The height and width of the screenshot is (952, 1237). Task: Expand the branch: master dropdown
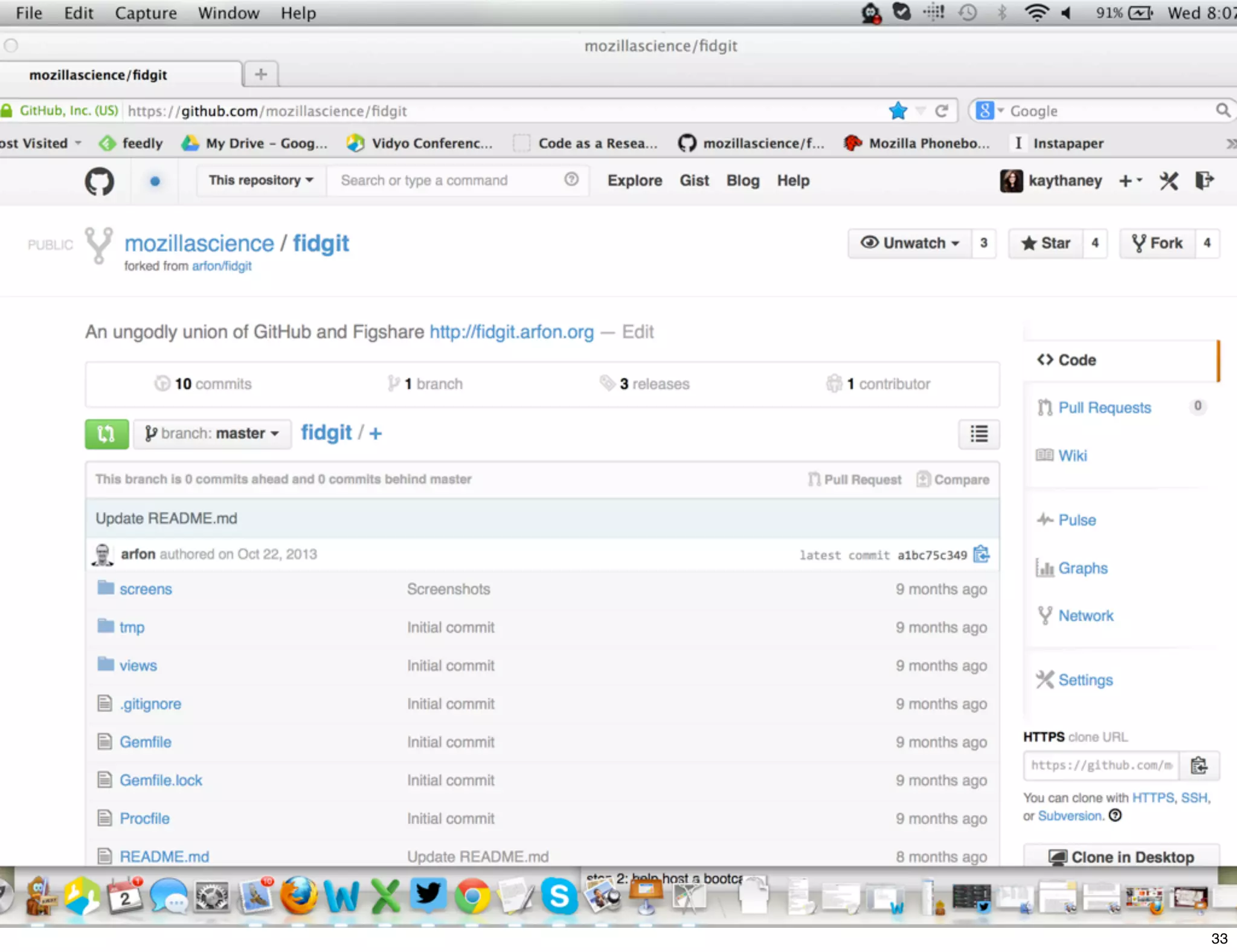[x=212, y=434]
